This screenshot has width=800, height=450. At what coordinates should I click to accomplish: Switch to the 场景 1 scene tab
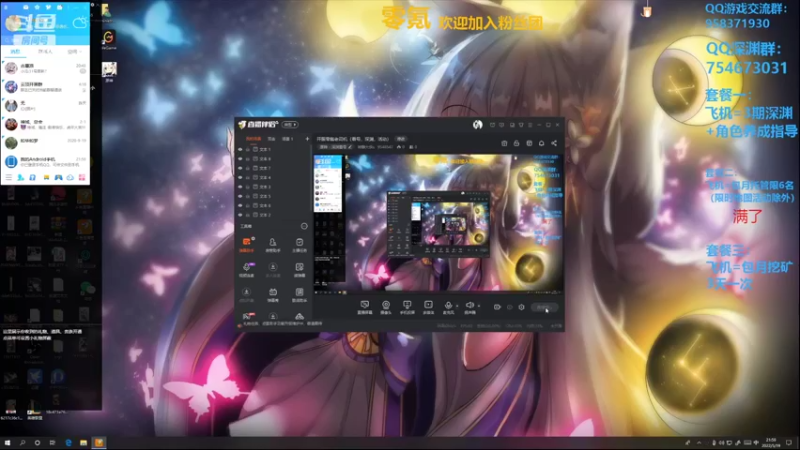288,139
